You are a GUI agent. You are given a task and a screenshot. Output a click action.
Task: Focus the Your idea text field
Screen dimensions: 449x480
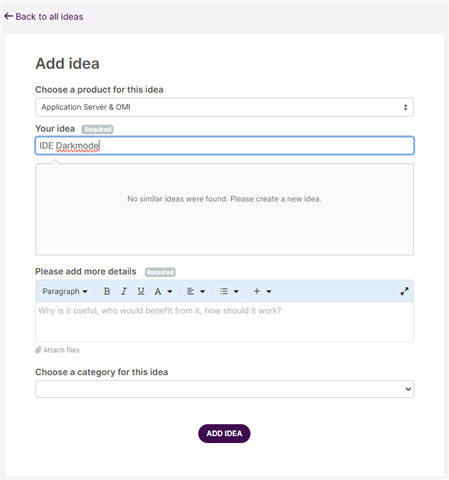(x=224, y=146)
